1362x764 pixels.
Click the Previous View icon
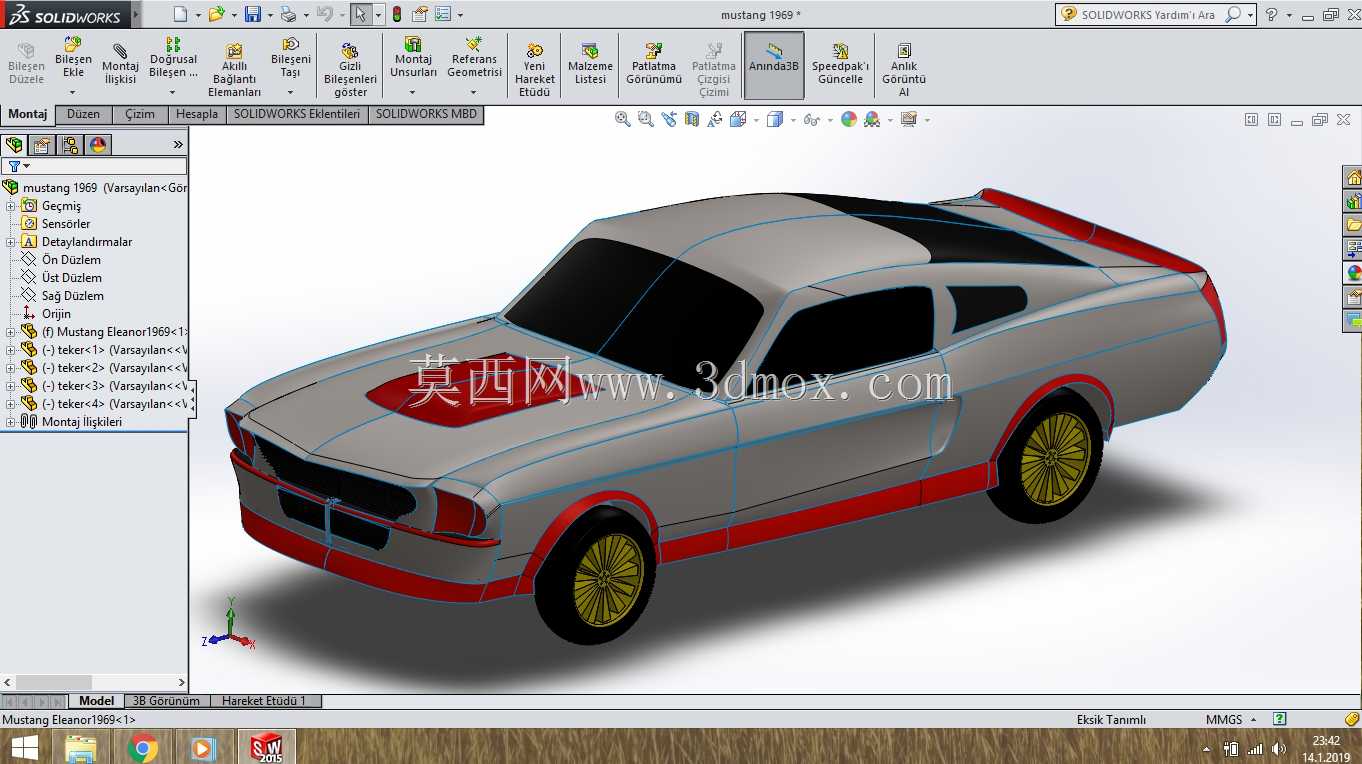click(668, 119)
